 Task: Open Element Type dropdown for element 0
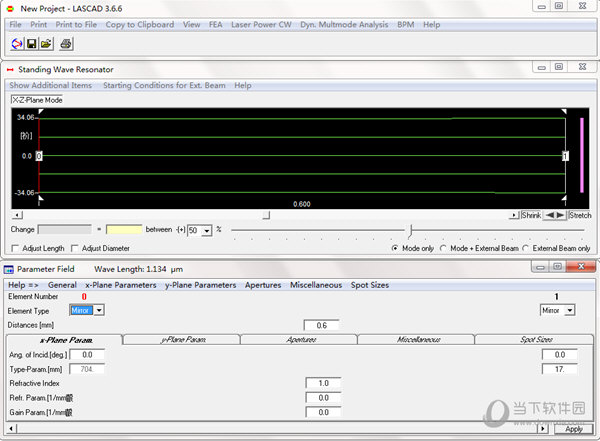[x=99, y=310]
